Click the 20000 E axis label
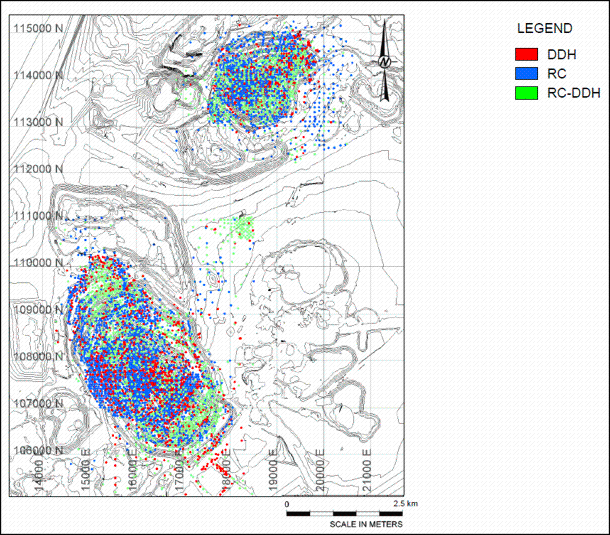 320,470
